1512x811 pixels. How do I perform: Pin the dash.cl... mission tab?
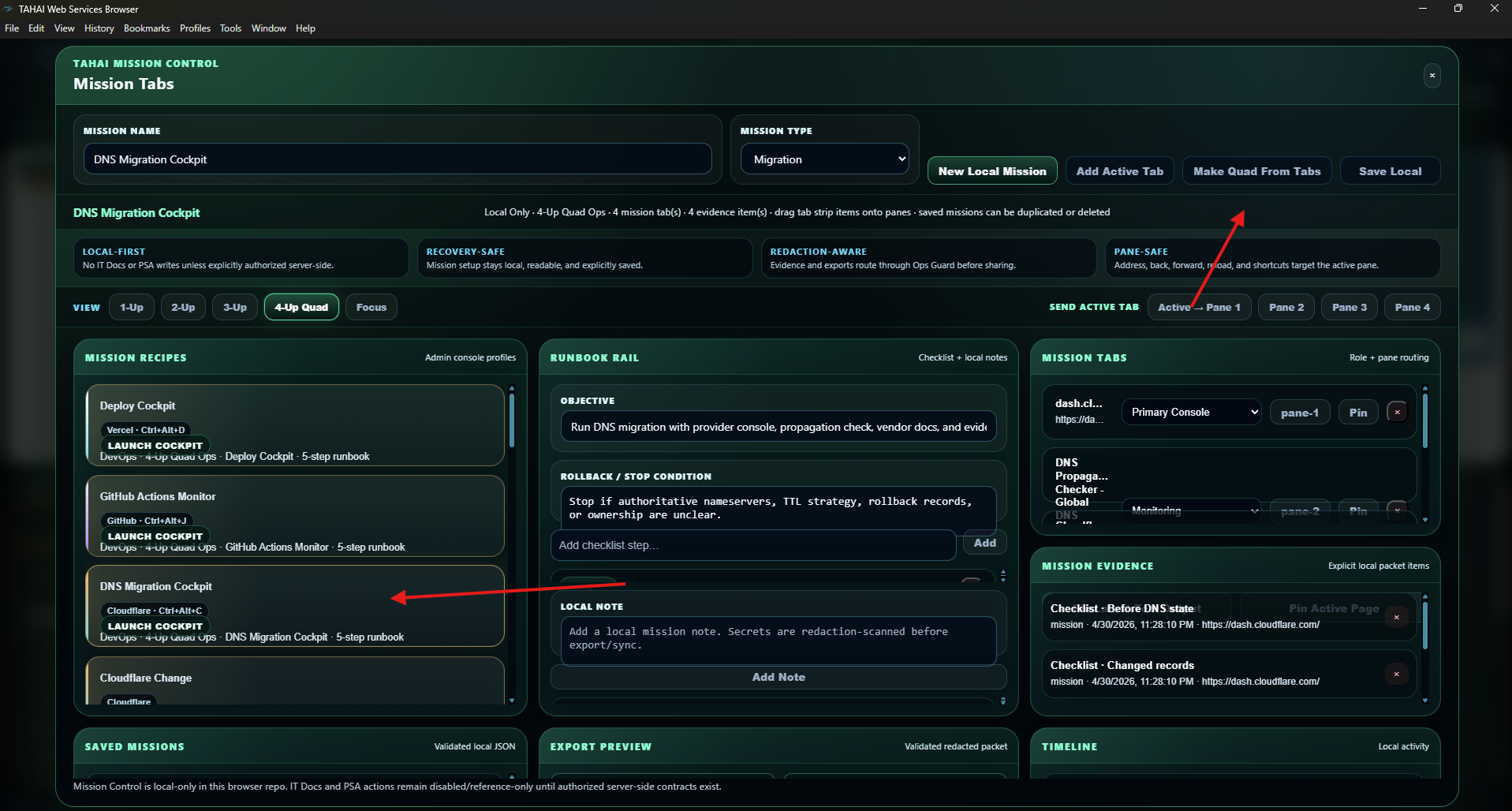coord(1358,413)
